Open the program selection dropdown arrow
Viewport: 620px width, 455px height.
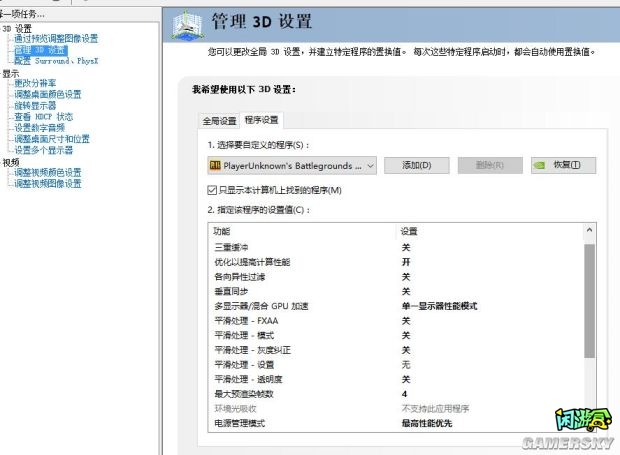point(371,165)
